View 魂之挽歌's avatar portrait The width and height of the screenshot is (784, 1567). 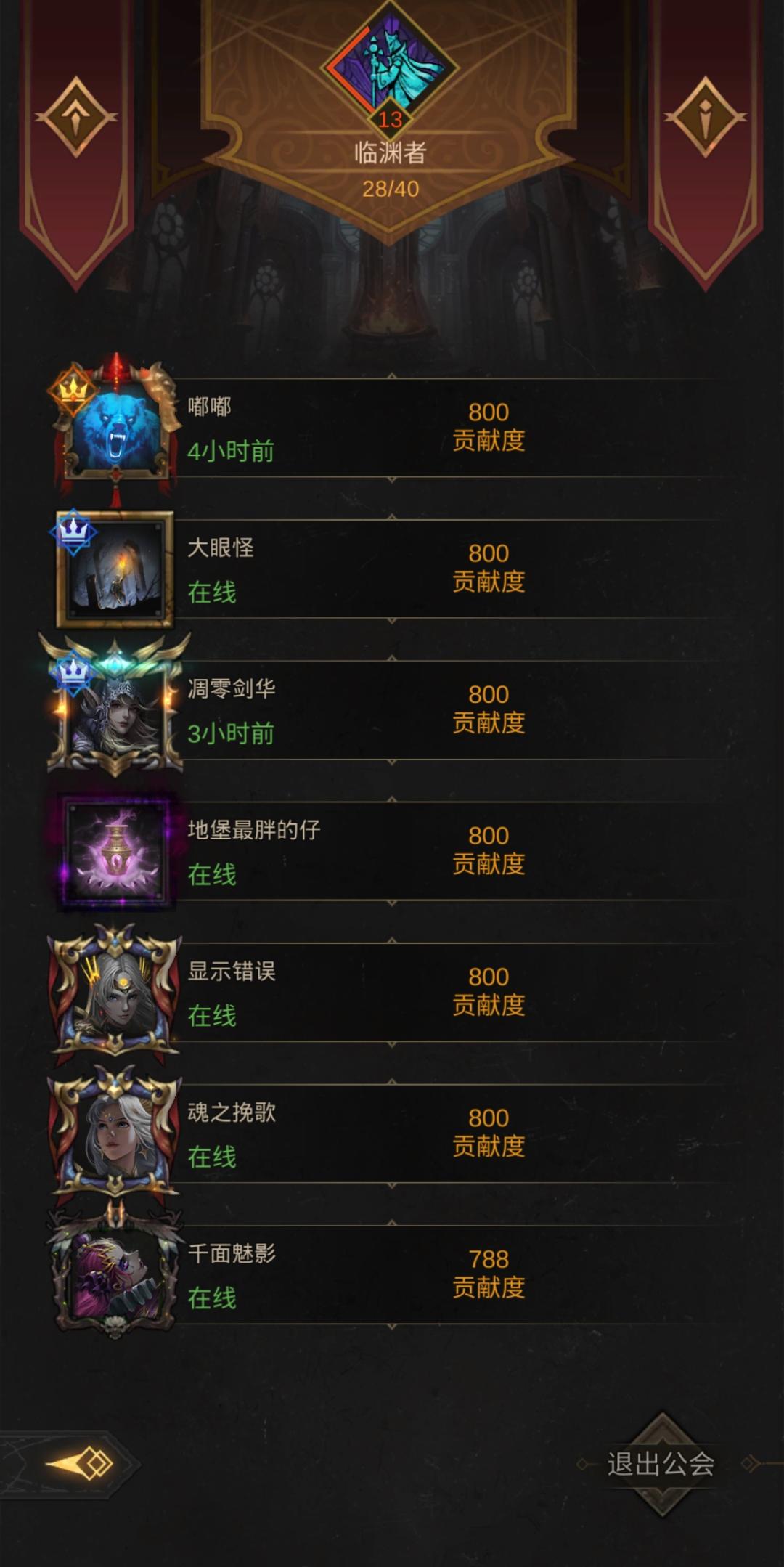[x=115, y=1133]
